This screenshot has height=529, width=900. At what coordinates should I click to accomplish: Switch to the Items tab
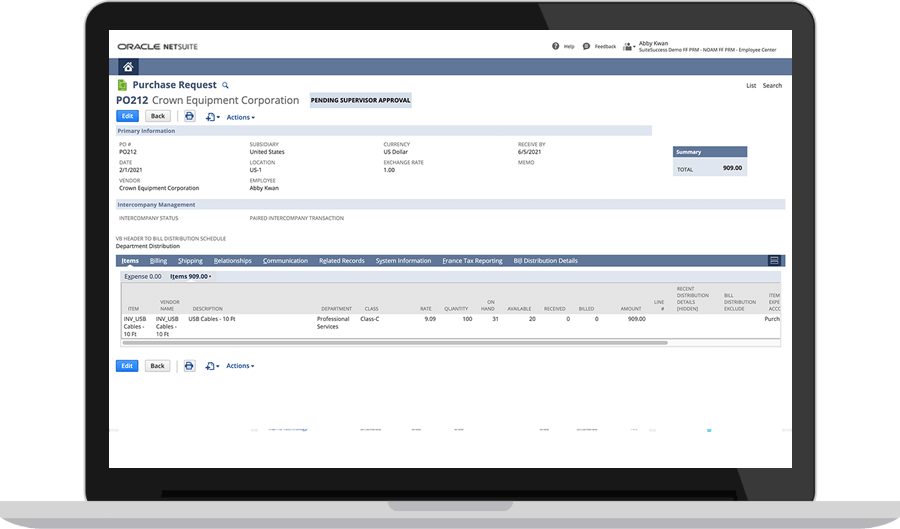130,260
